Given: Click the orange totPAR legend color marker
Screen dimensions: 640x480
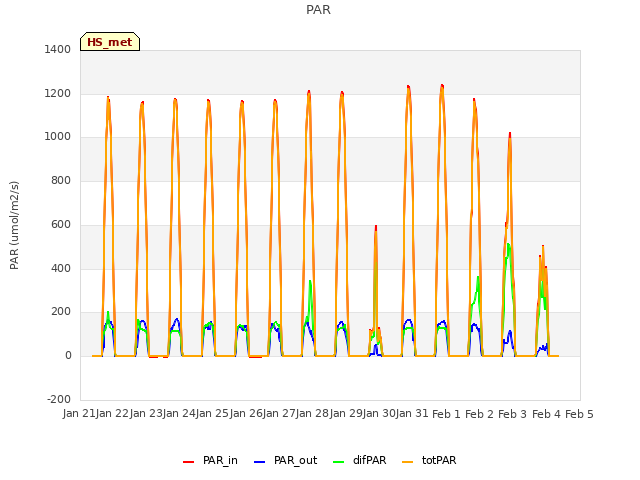Looking at the screenshot, I should pyautogui.click(x=407, y=462).
